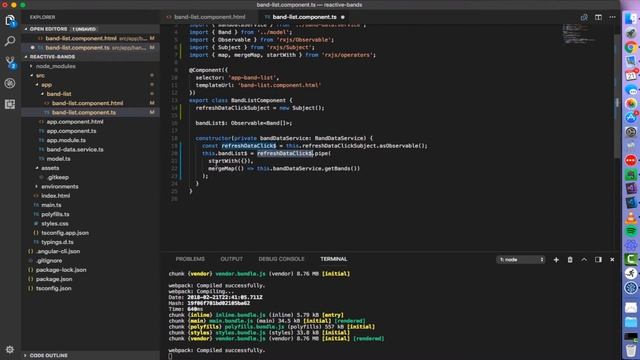This screenshot has width=640, height=360.
Task: Select band-list.component.html under Open Editors
Action: tap(90, 38)
